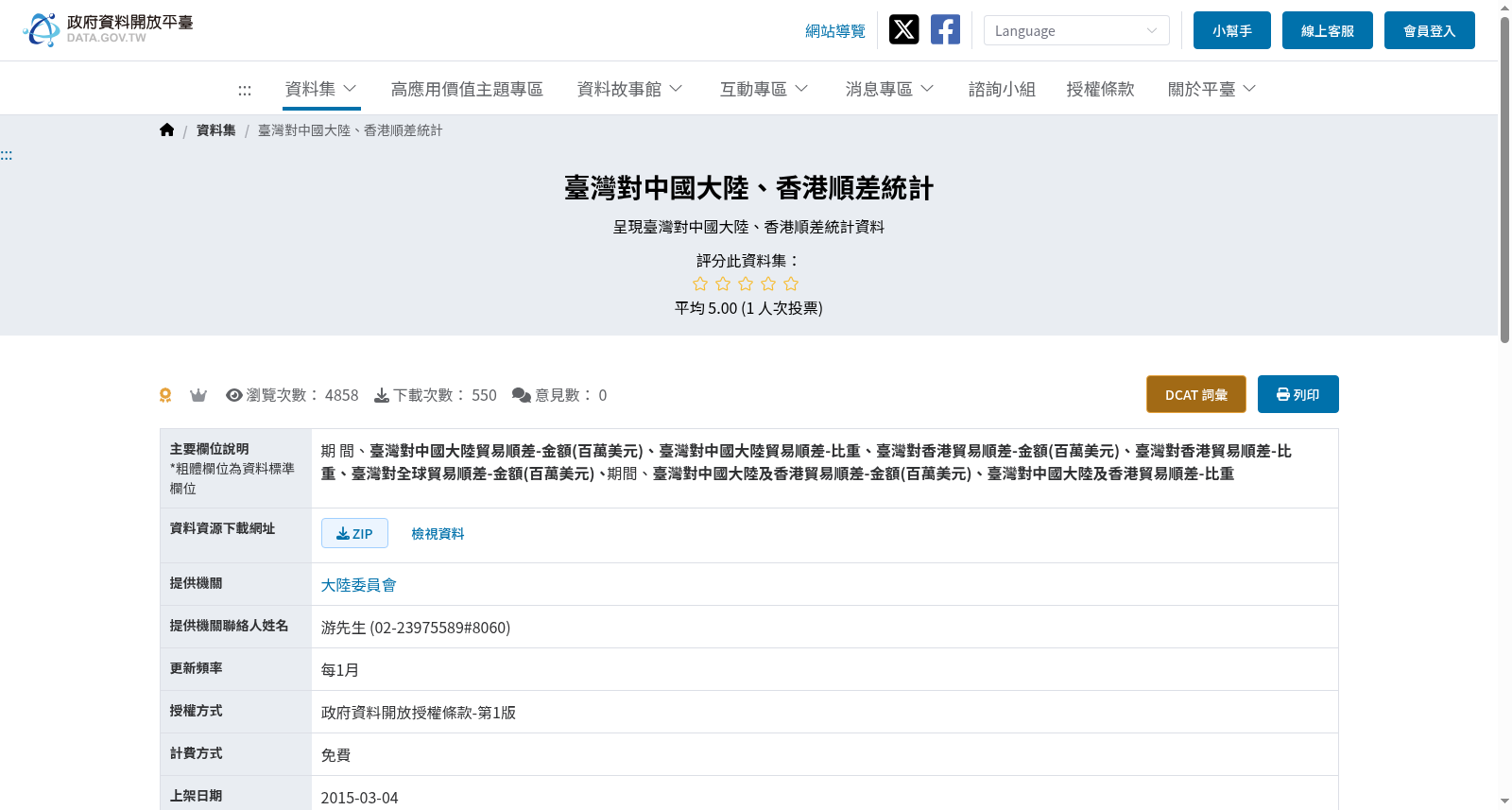
Task: Click the DCAT 詞彙 button
Action: (x=1196, y=394)
